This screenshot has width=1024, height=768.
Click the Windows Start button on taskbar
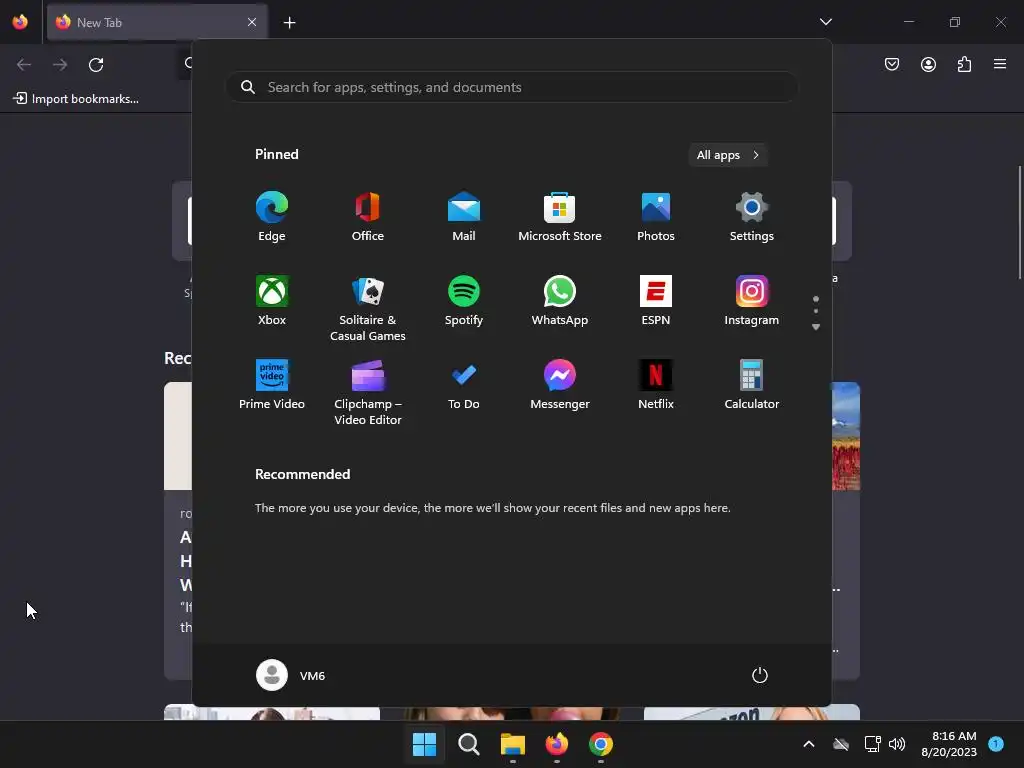click(424, 744)
